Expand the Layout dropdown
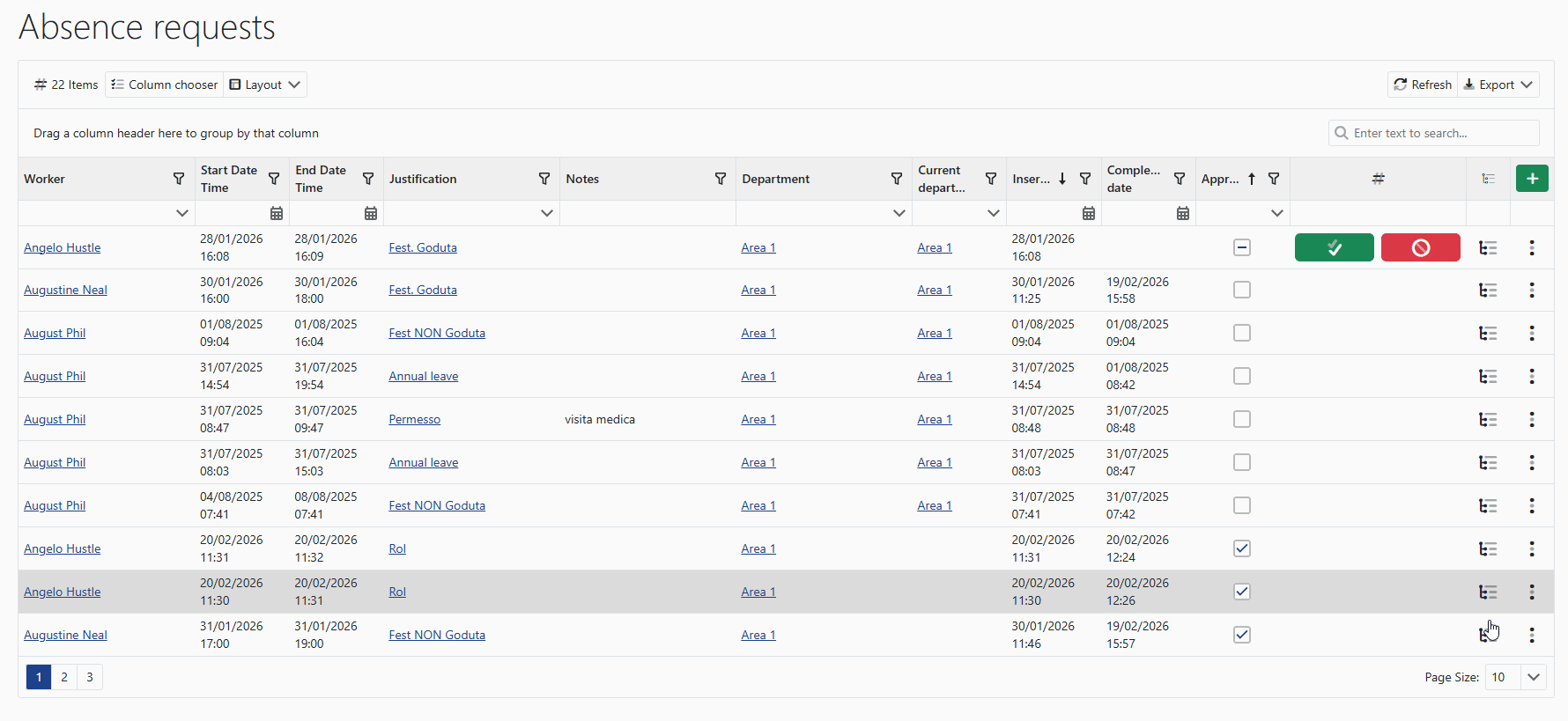Viewport: 1568px width, 721px height. 265,85
